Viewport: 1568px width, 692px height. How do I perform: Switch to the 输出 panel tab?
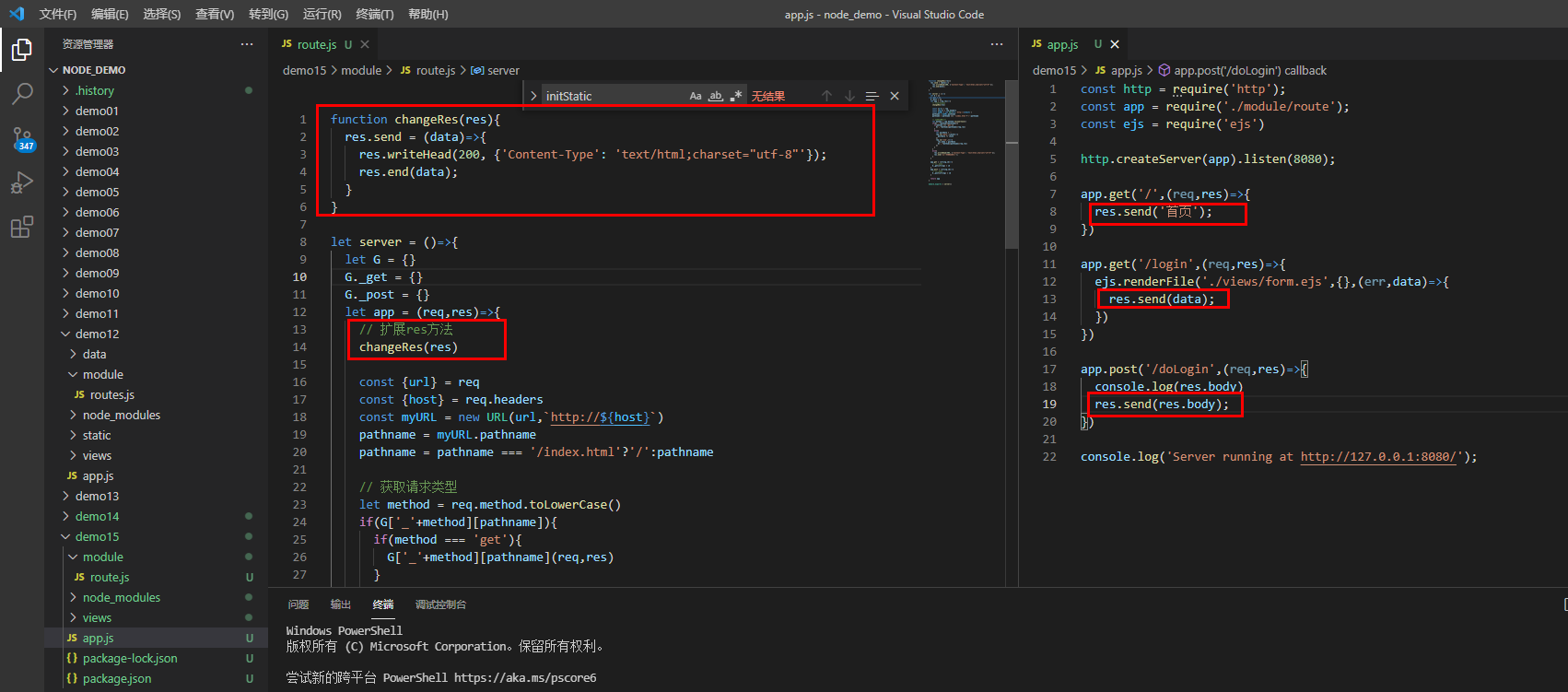click(x=341, y=604)
